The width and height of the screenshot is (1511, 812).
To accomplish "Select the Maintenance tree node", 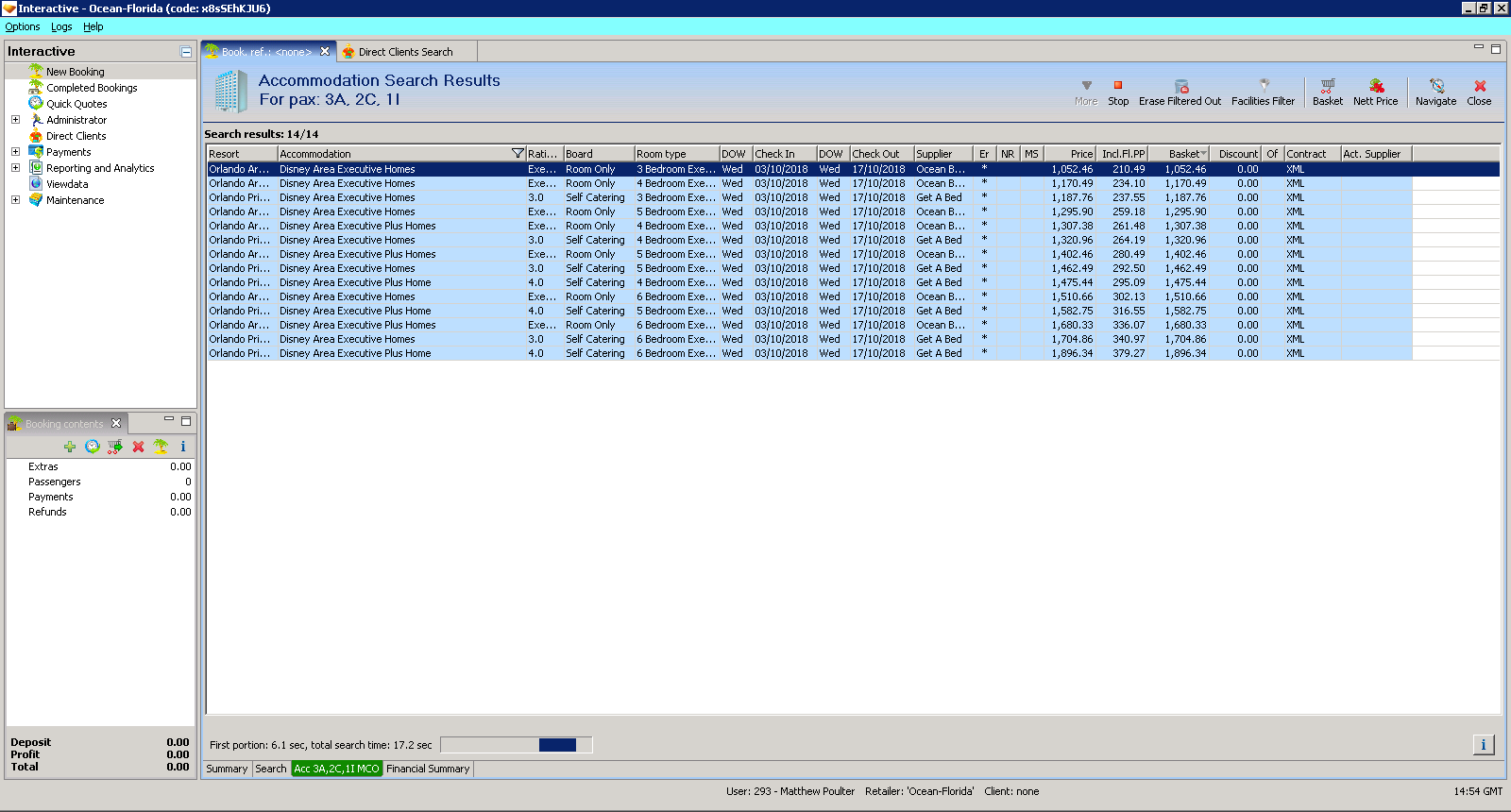I will [76, 200].
